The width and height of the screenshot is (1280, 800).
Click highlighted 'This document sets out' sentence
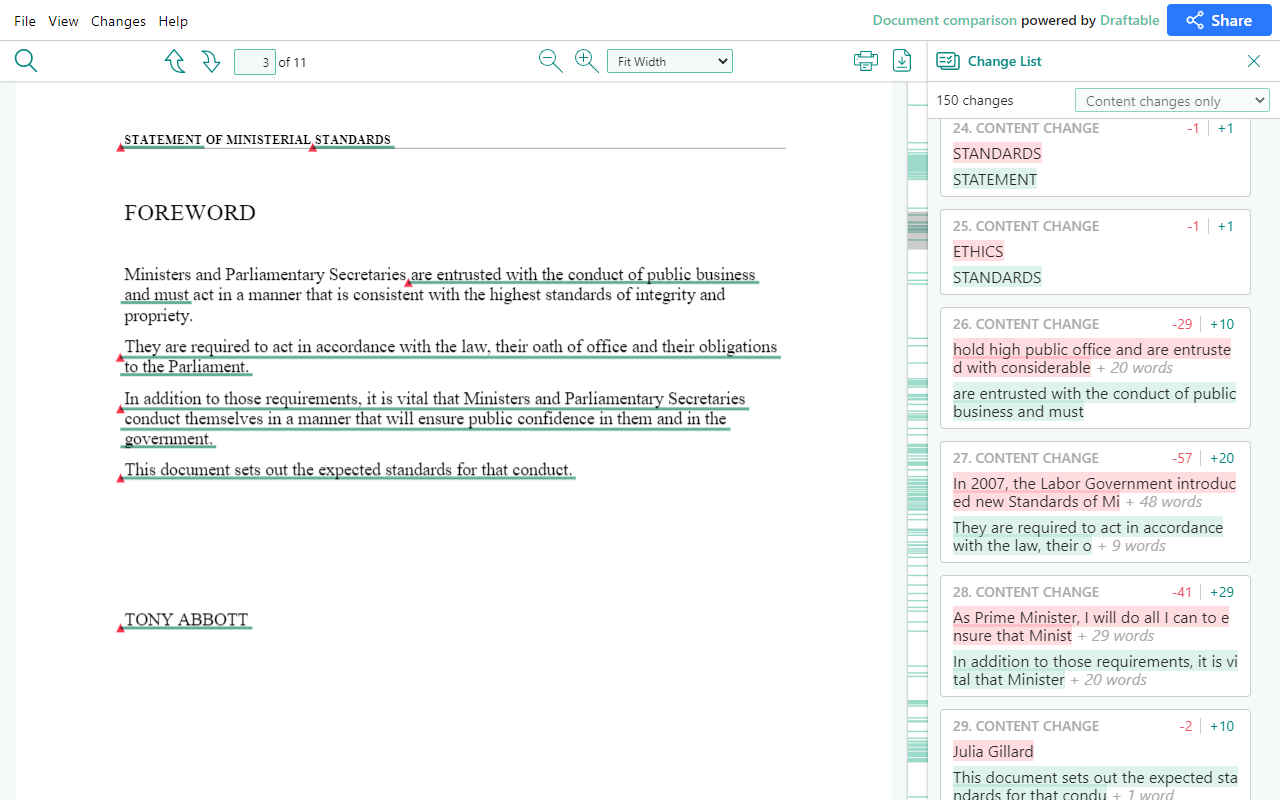point(348,470)
